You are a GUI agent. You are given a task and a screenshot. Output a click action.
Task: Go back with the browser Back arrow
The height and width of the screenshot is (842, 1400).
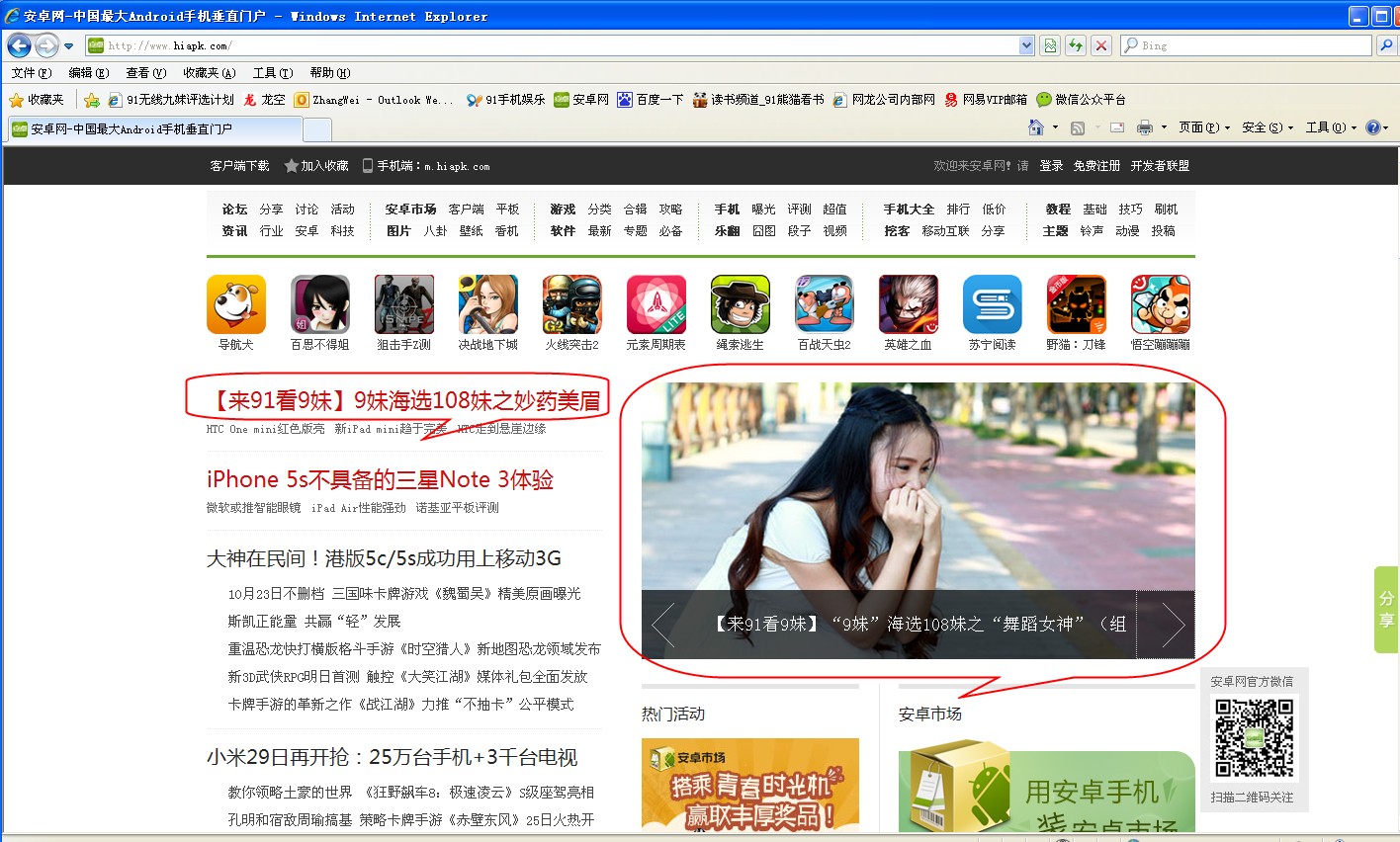point(19,45)
